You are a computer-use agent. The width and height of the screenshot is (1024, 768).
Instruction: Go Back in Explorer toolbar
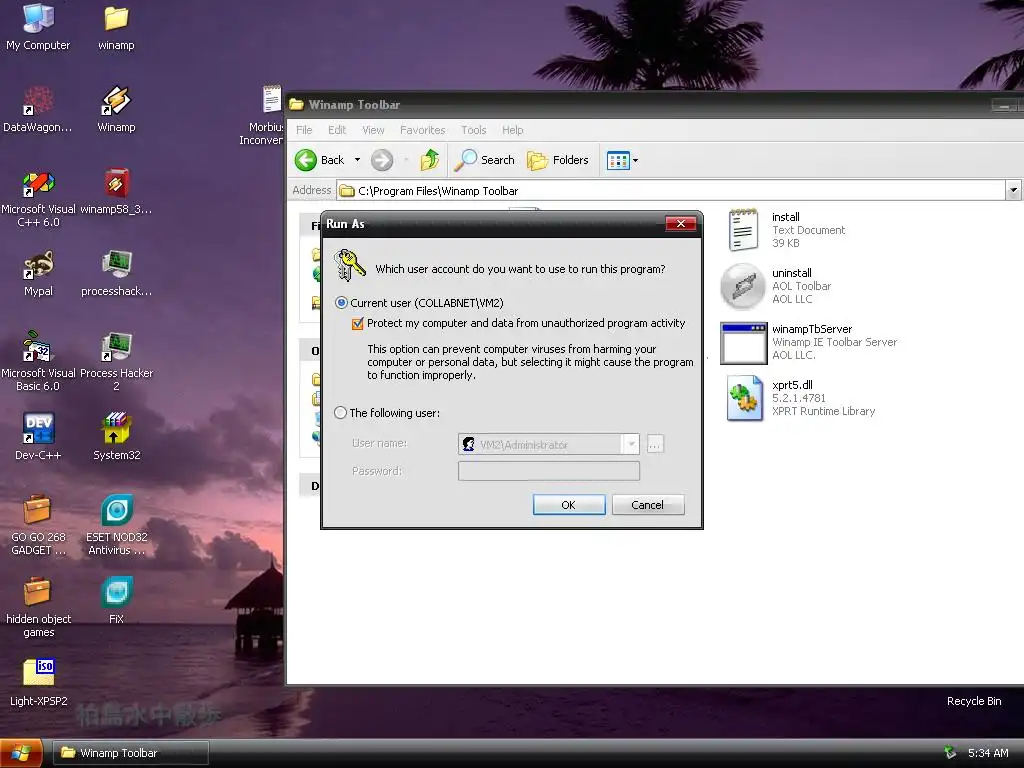(x=320, y=160)
